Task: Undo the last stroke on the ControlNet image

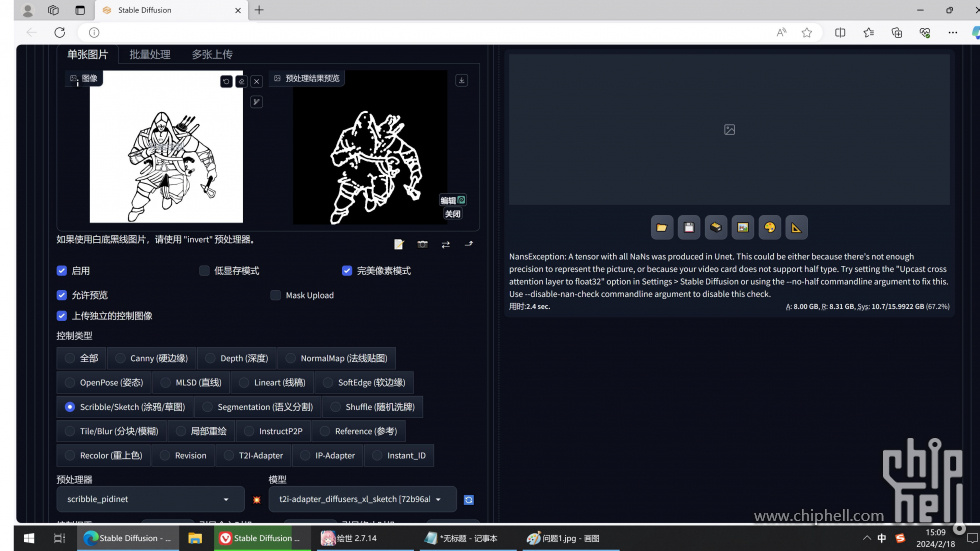Action: (226, 81)
